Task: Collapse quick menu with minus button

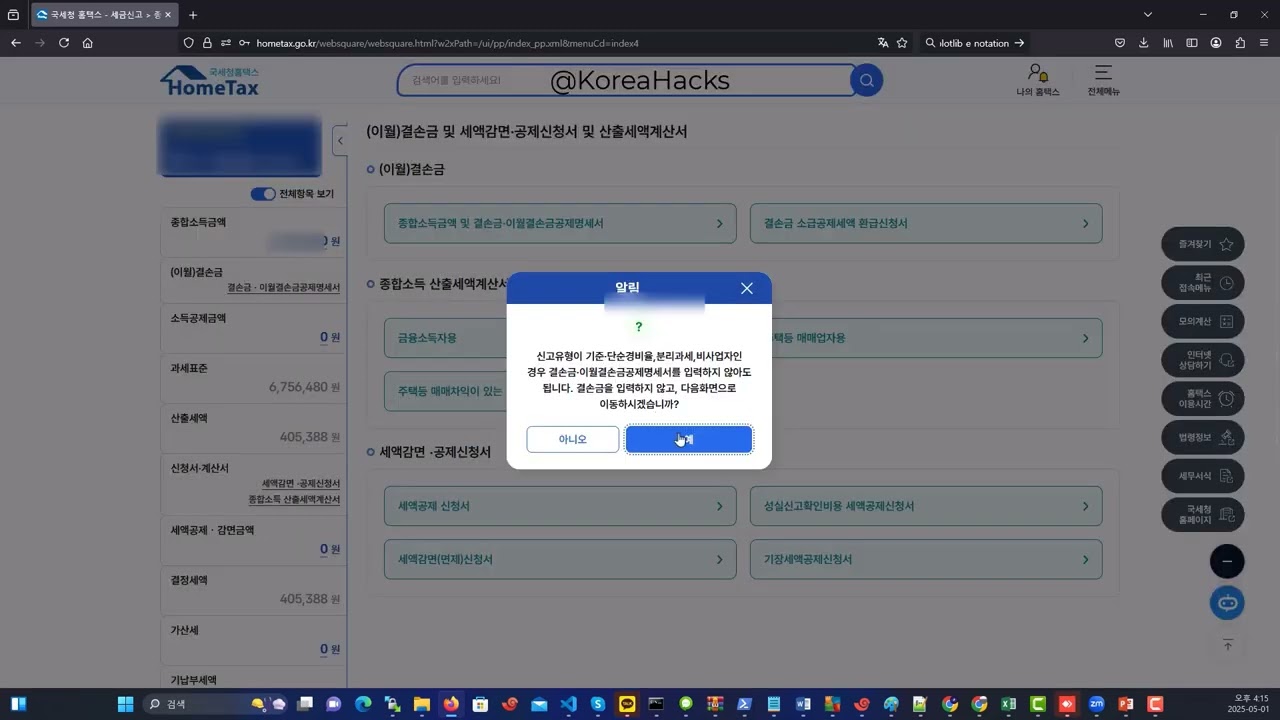Action: click(x=1227, y=561)
